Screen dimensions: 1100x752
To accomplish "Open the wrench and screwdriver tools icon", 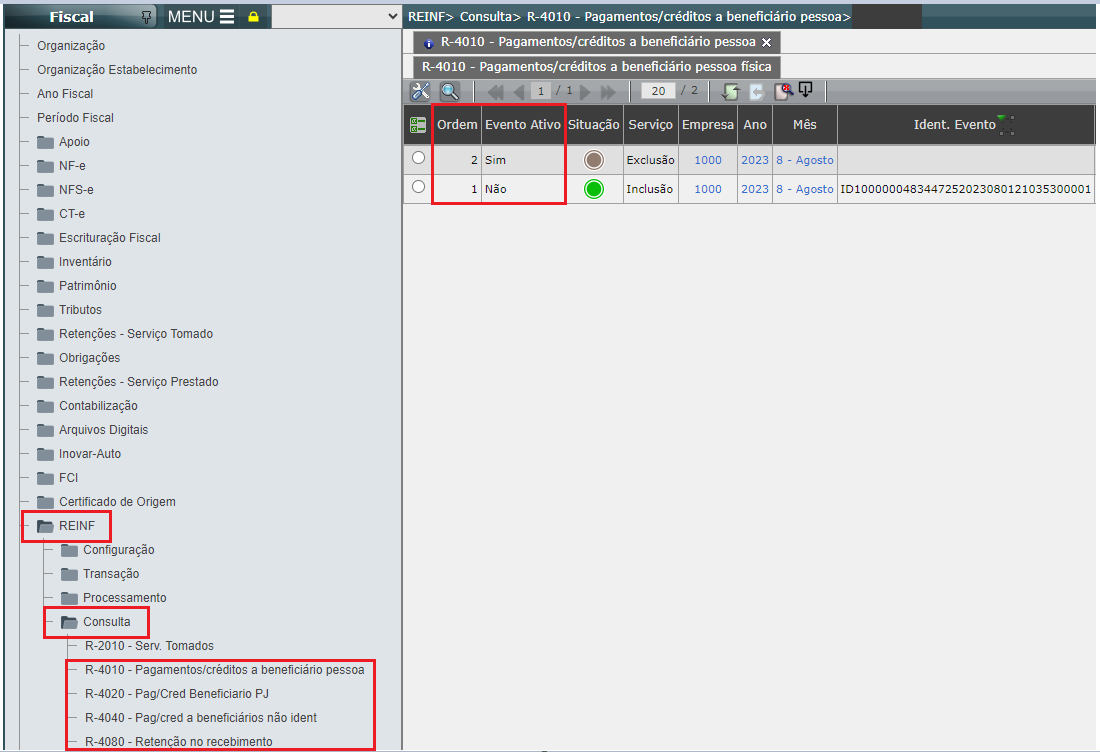I will click(x=420, y=91).
